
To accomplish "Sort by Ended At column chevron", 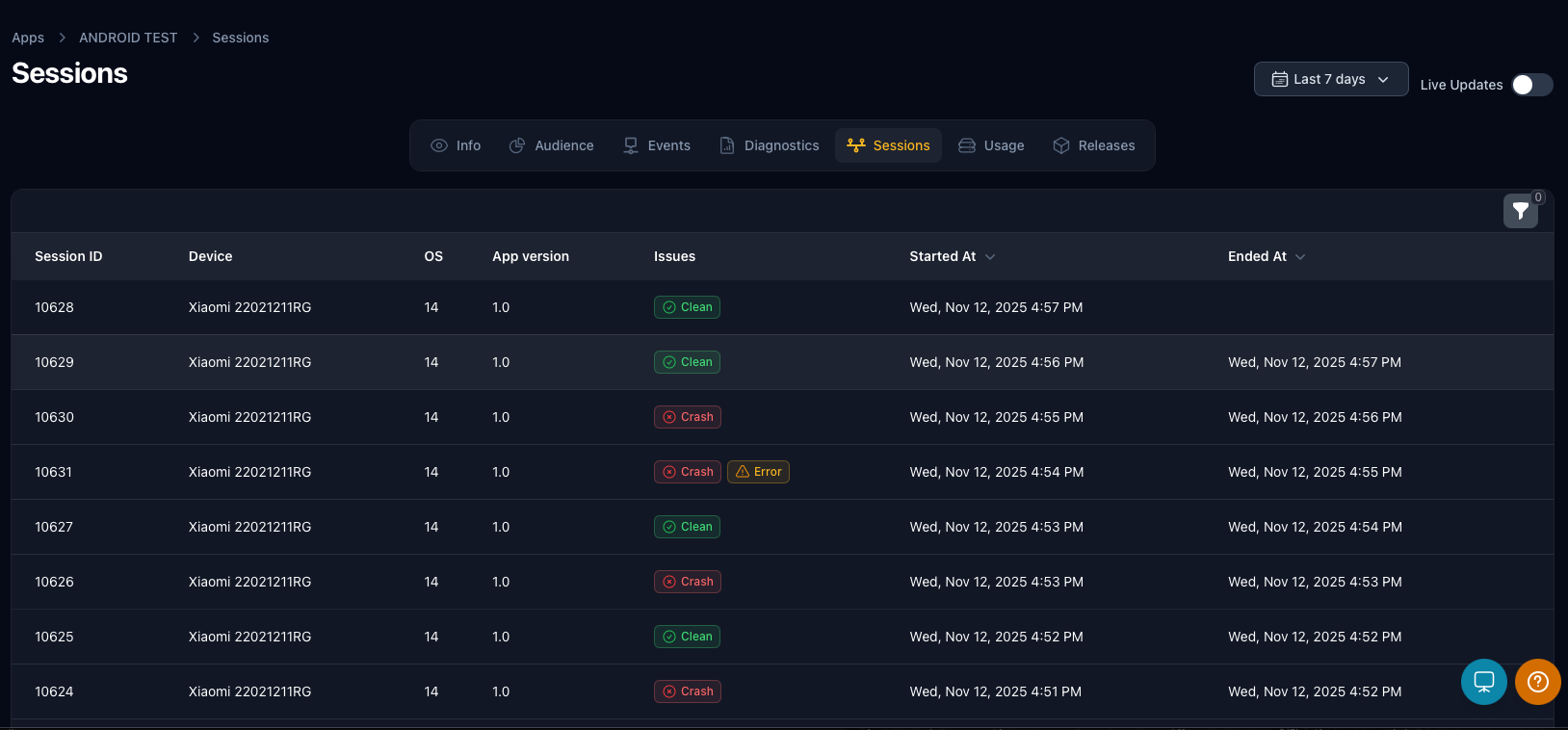I will [1300, 257].
